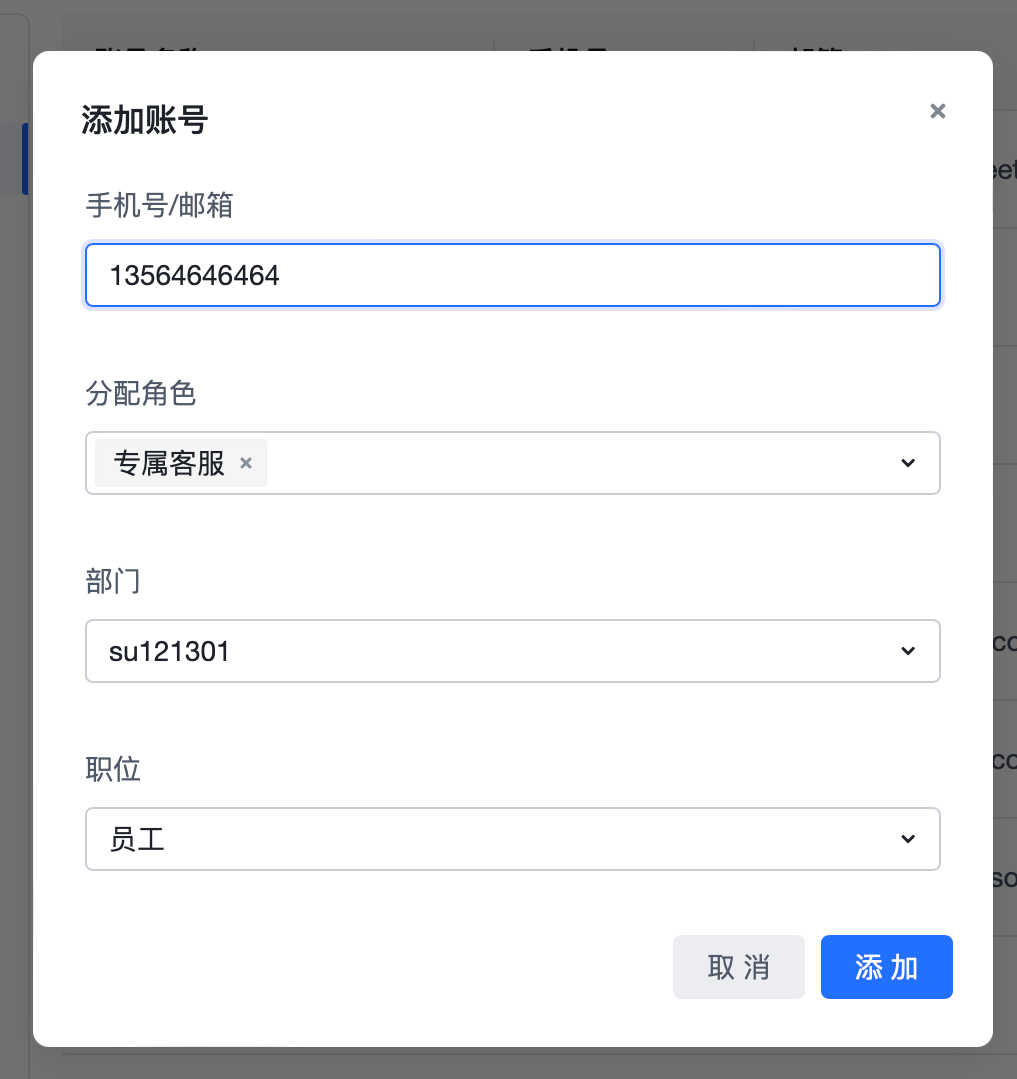
Task: Click the empty area of the role selector
Action: [x=578, y=463]
